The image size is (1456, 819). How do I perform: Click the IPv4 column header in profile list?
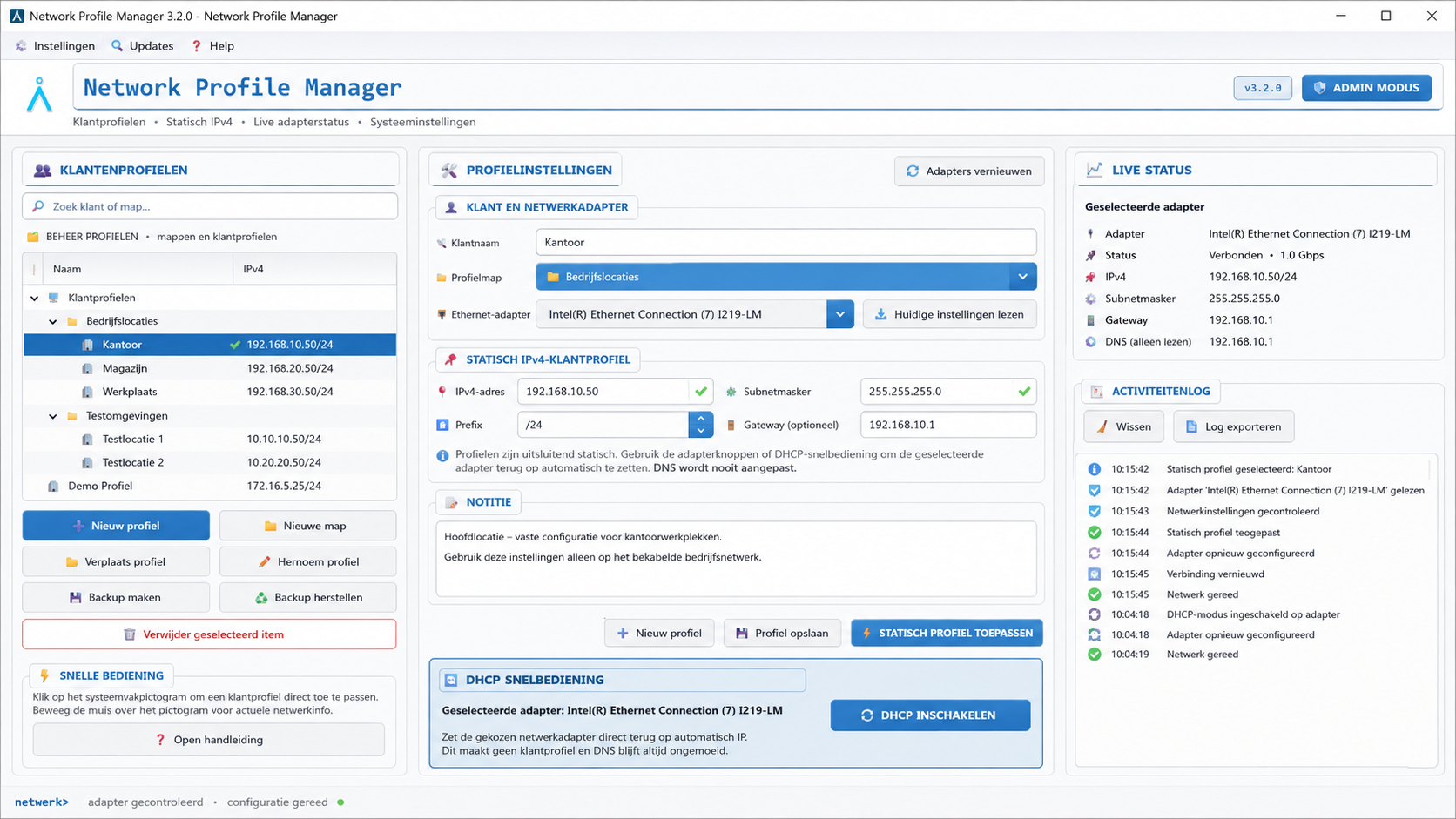click(x=314, y=269)
